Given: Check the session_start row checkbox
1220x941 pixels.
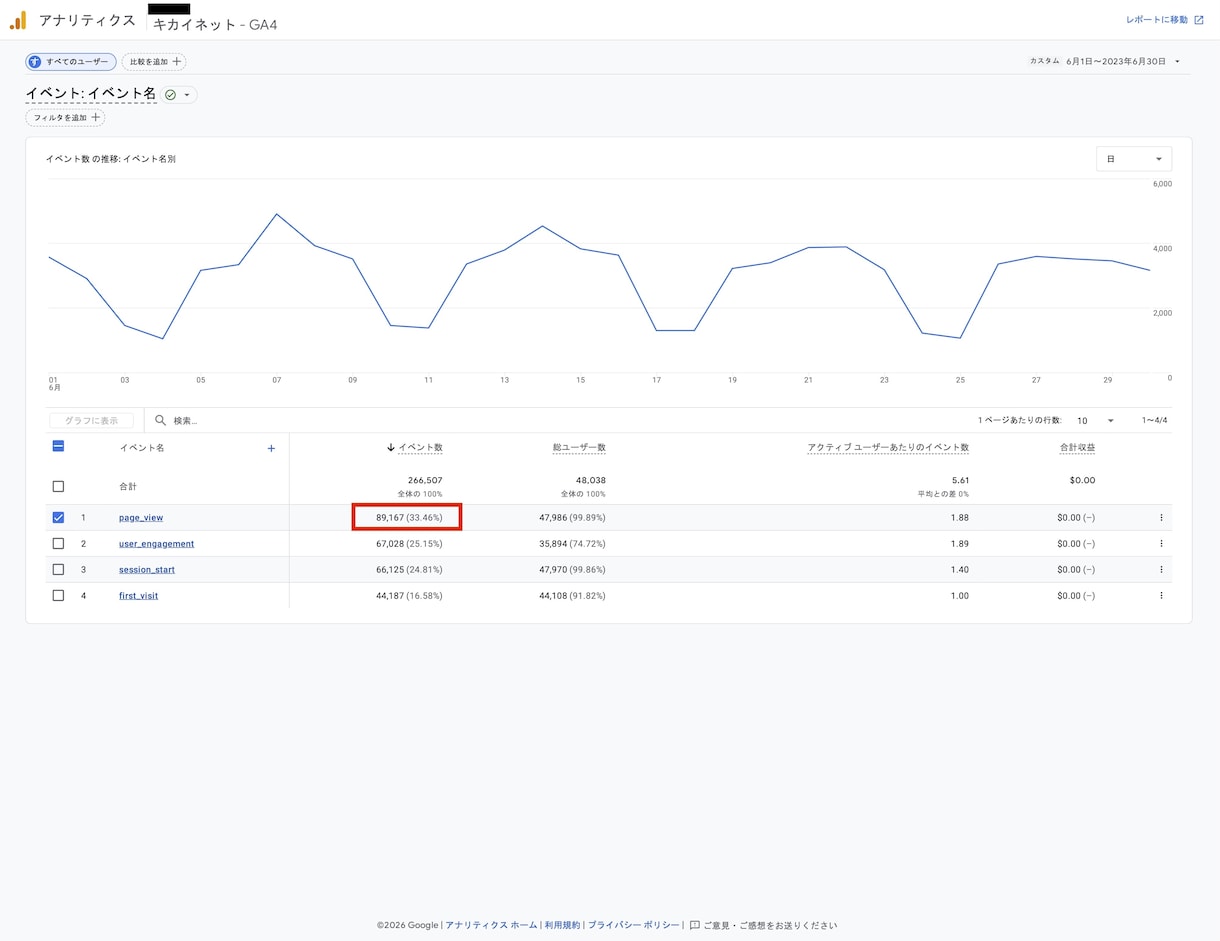Looking at the screenshot, I should coord(58,570).
